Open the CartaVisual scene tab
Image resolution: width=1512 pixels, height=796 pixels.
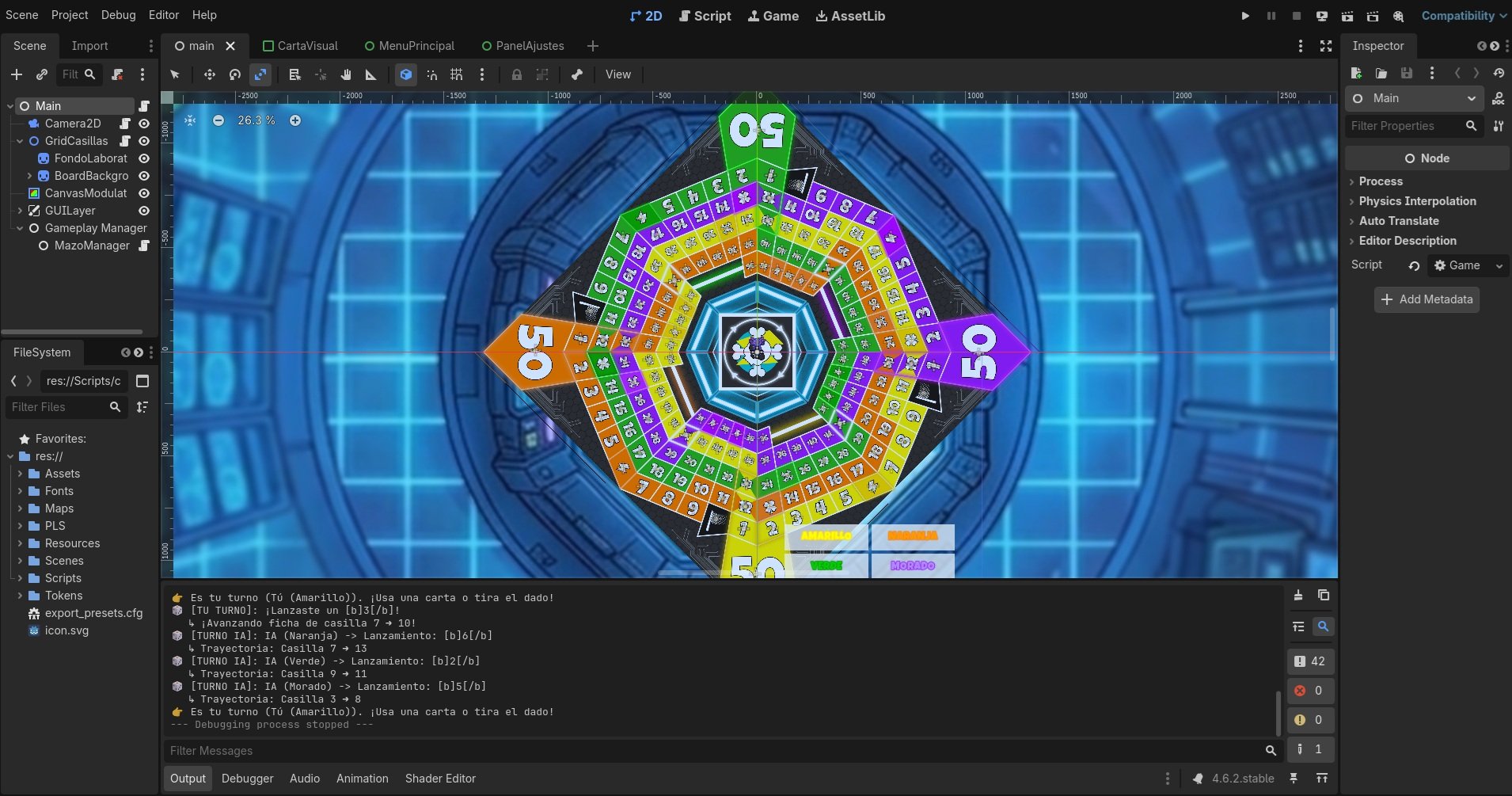(300, 46)
